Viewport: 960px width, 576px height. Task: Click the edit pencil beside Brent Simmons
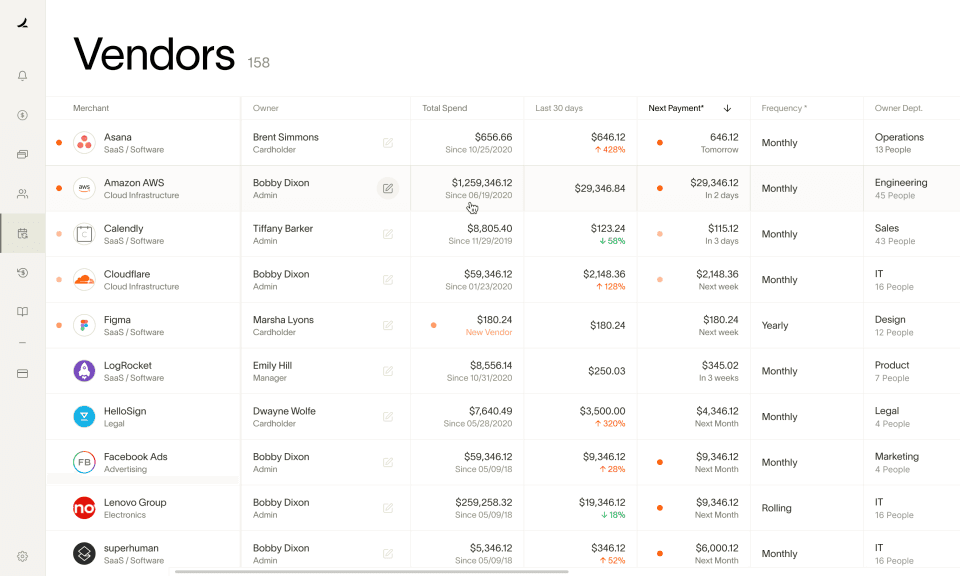click(x=388, y=142)
